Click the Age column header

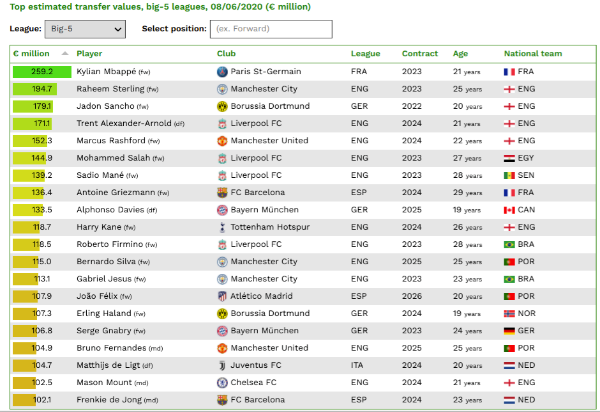pos(460,54)
